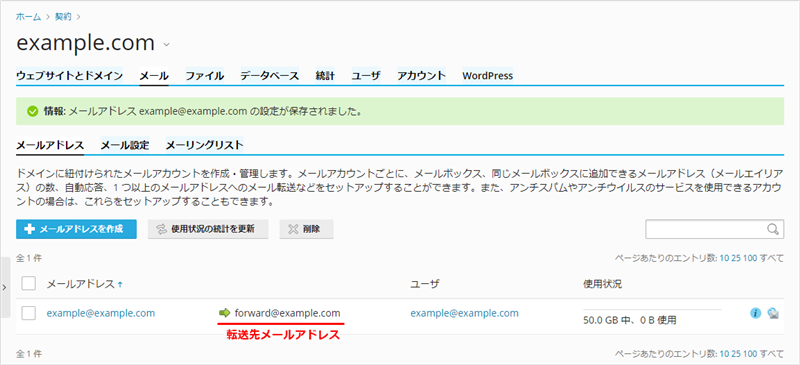Open the WordPress tab
The height and width of the screenshot is (365, 800).
(487, 76)
